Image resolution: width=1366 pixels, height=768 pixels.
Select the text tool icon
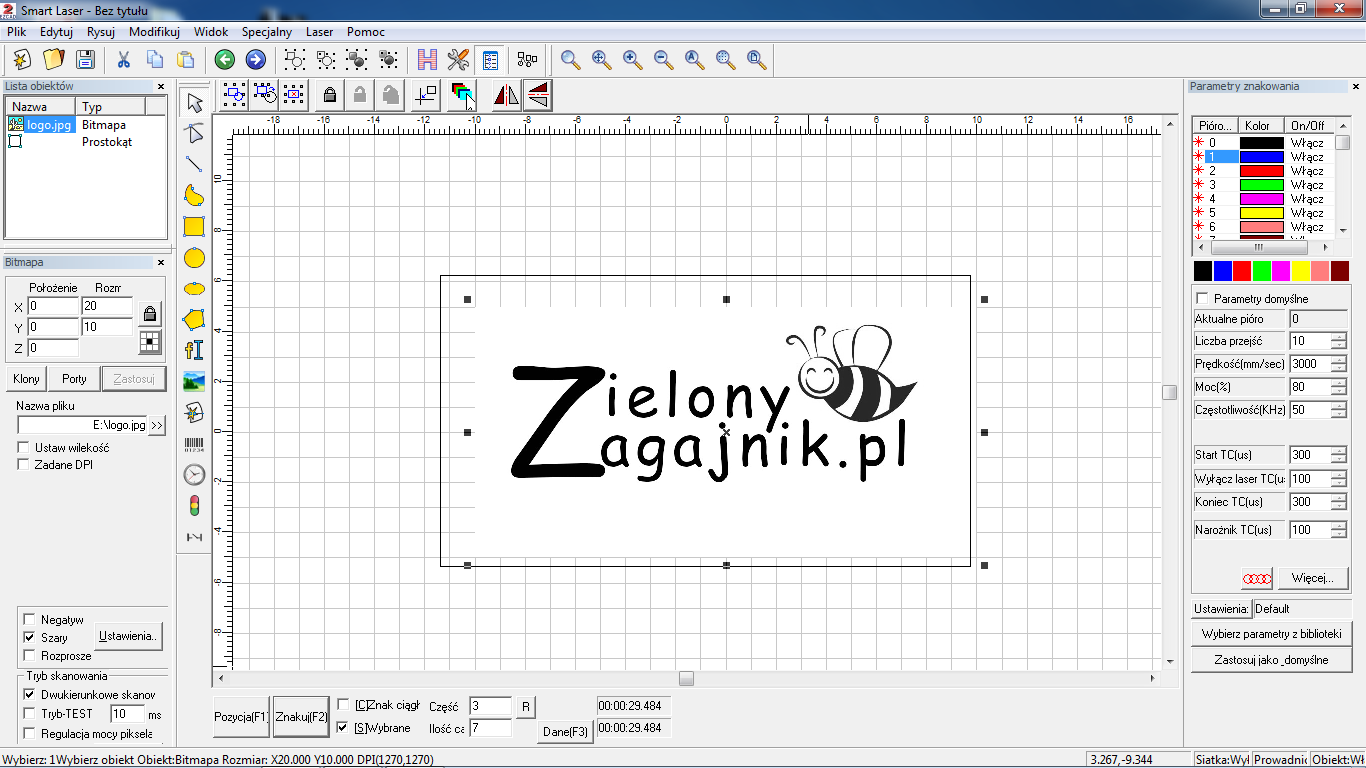point(194,350)
